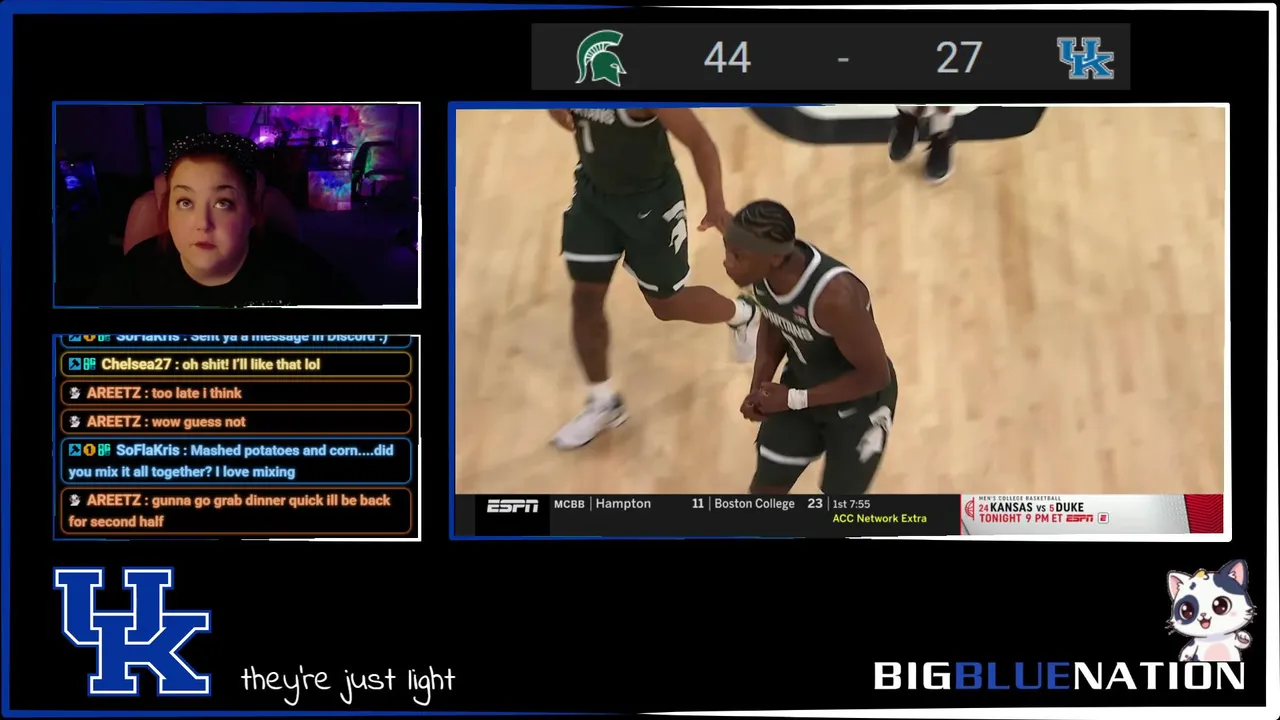This screenshot has height=720, width=1280.
Task: Click AREETZ badge on 'too late i think'
Action: pos(75,393)
